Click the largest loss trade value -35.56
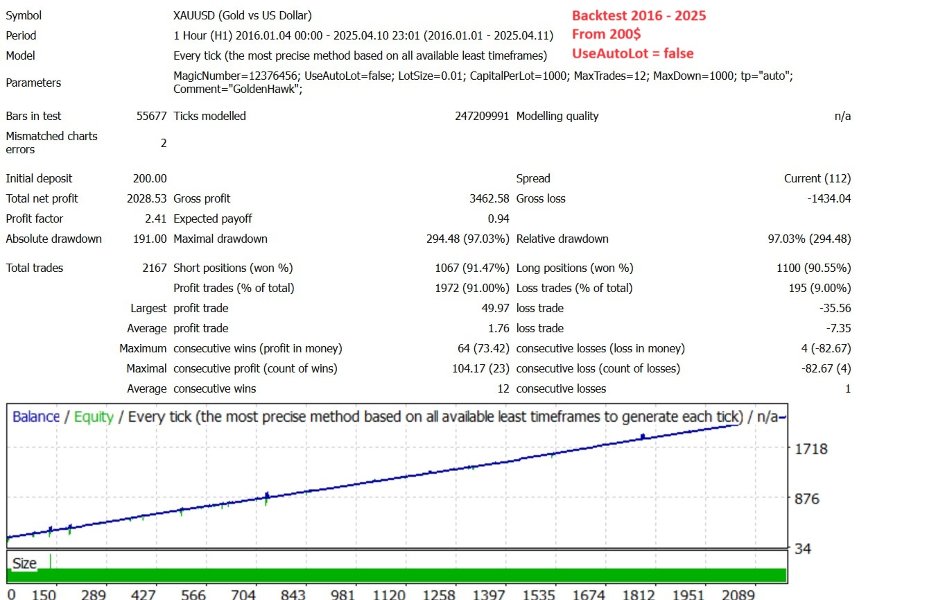Image resolution: width=945 pixels, height=600 pixels. click(x=835, y=308)
